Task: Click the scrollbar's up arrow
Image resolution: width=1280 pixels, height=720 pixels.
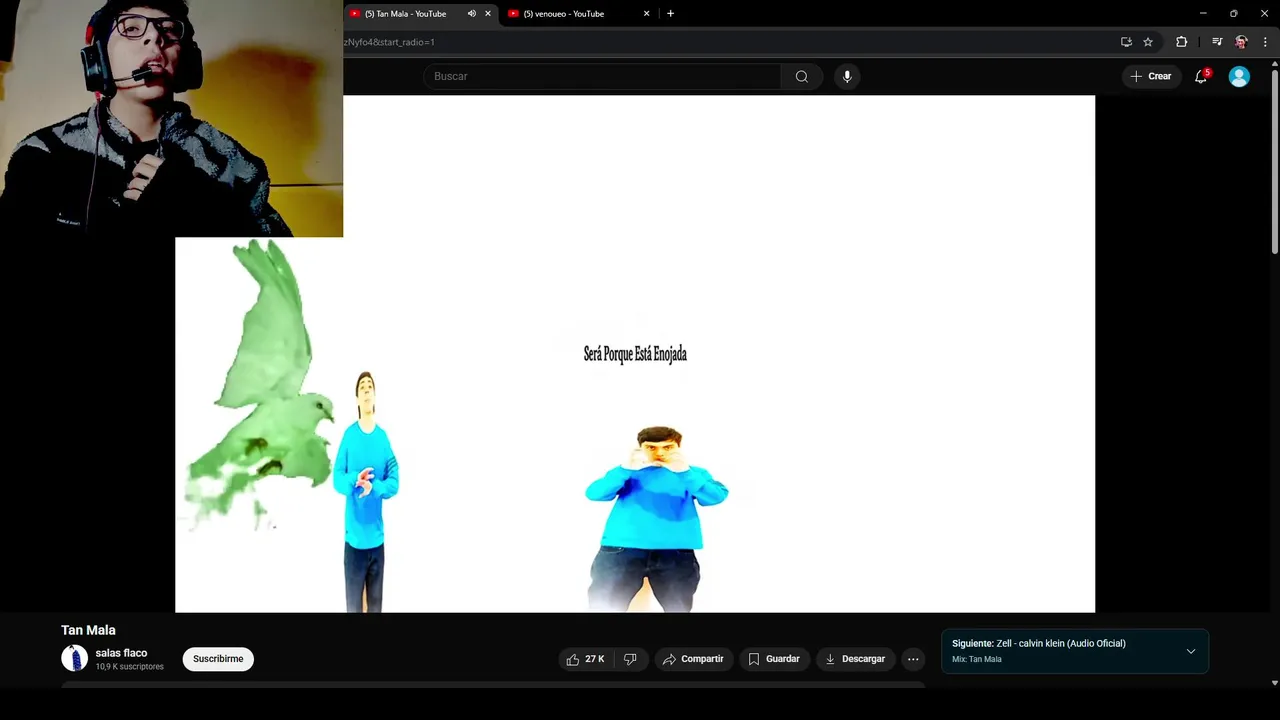Action: click(x=1274, y=64)
